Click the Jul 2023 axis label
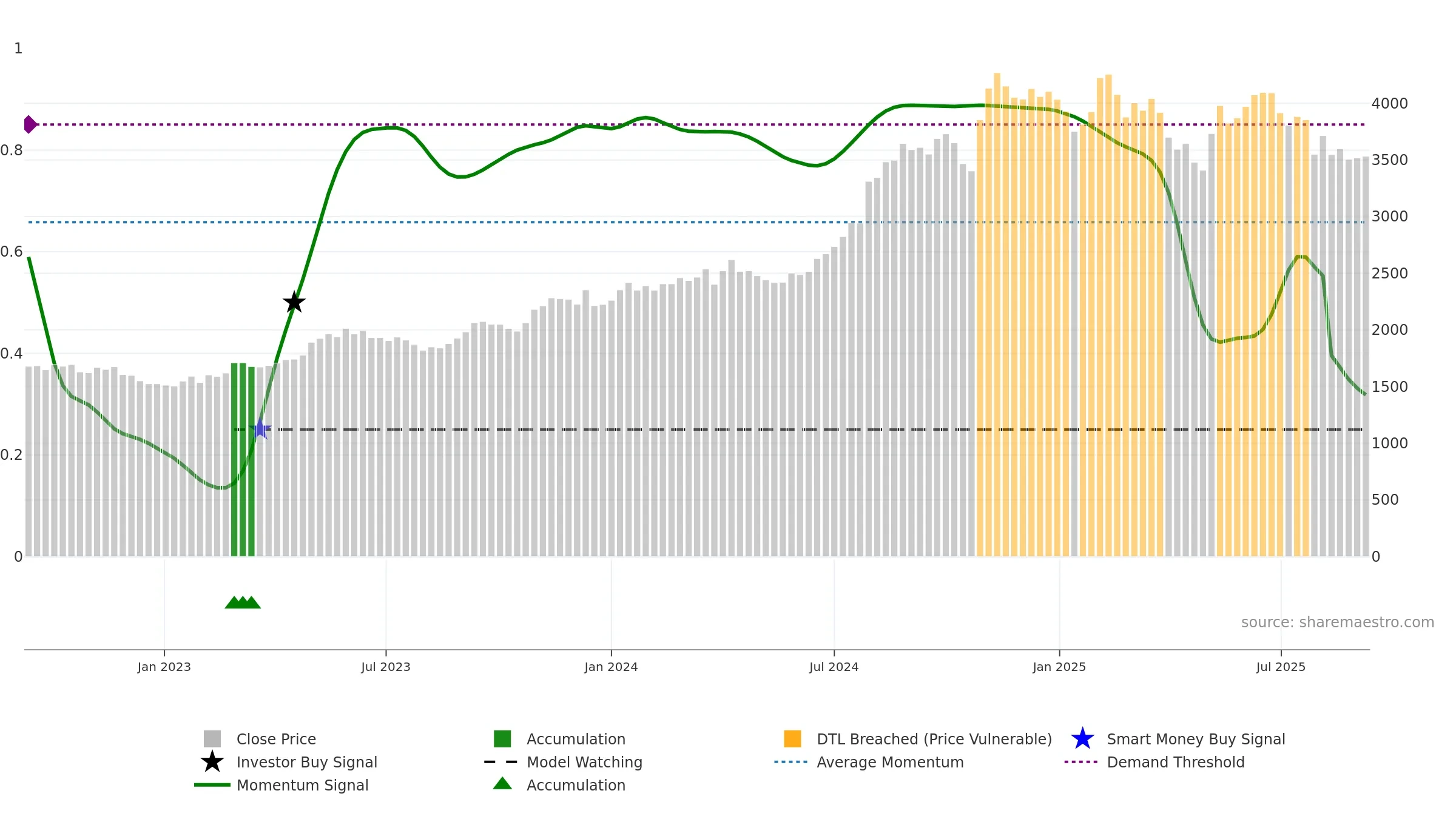This screenshot has width=1456, height=819. (386, 667)
